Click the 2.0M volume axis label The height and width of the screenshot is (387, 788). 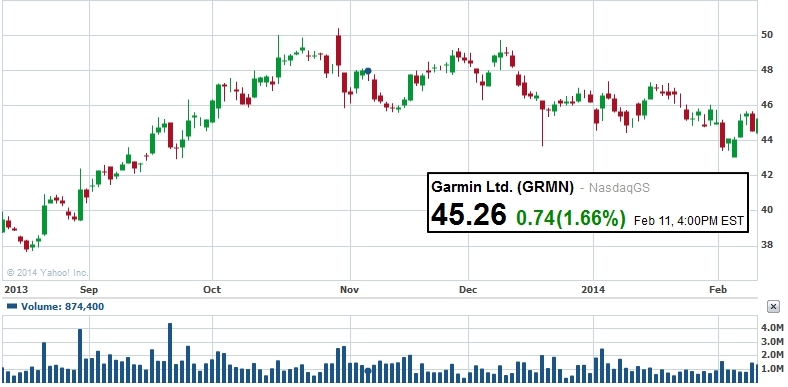[772, 355]
